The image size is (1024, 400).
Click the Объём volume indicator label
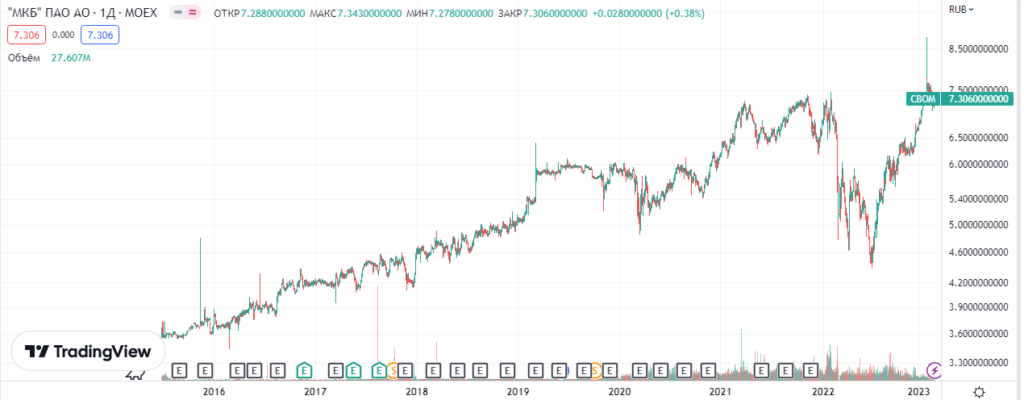pos(24,58)
